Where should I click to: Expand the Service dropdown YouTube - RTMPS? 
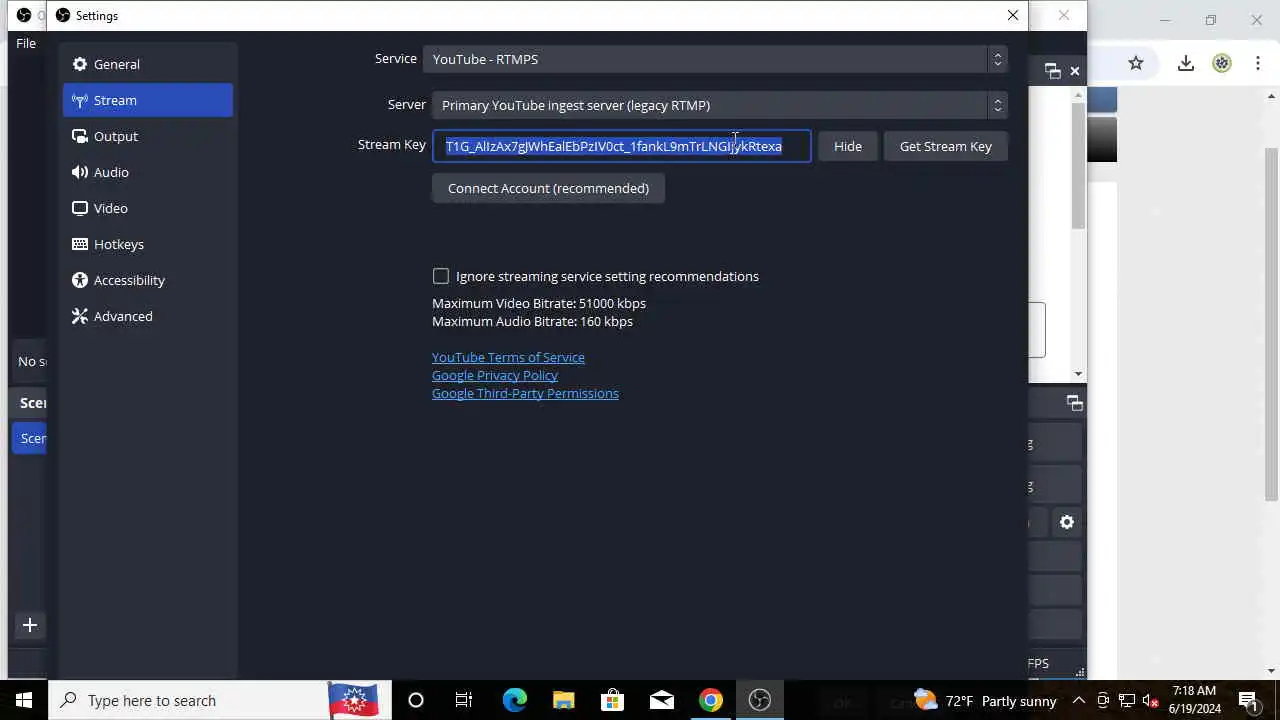coord(715,59)
